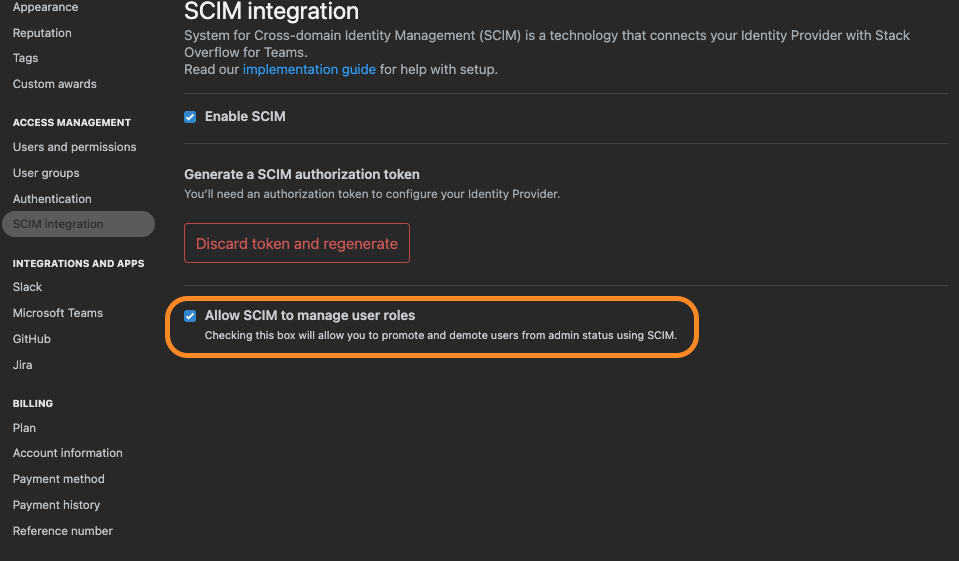Viewport: 959px width, 561px height.
Task: Open Slack integration settings
Action: pos(28,287)
